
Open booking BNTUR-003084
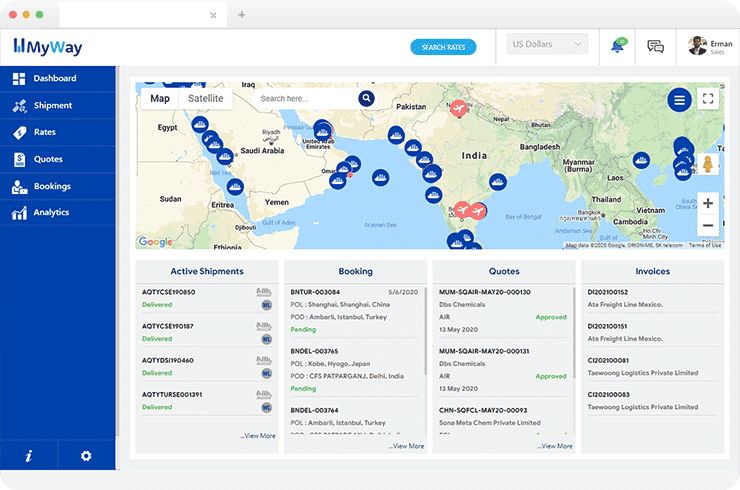[x=315, y=292]
